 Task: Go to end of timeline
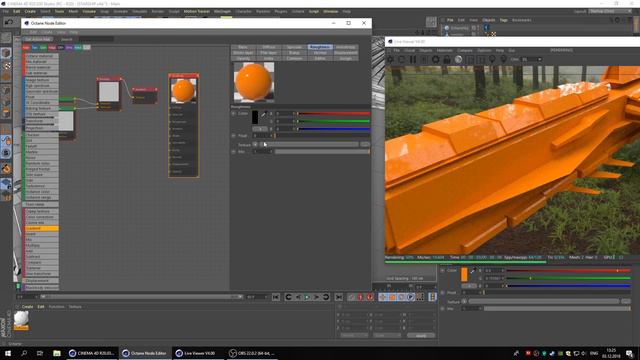pos(339,297)
